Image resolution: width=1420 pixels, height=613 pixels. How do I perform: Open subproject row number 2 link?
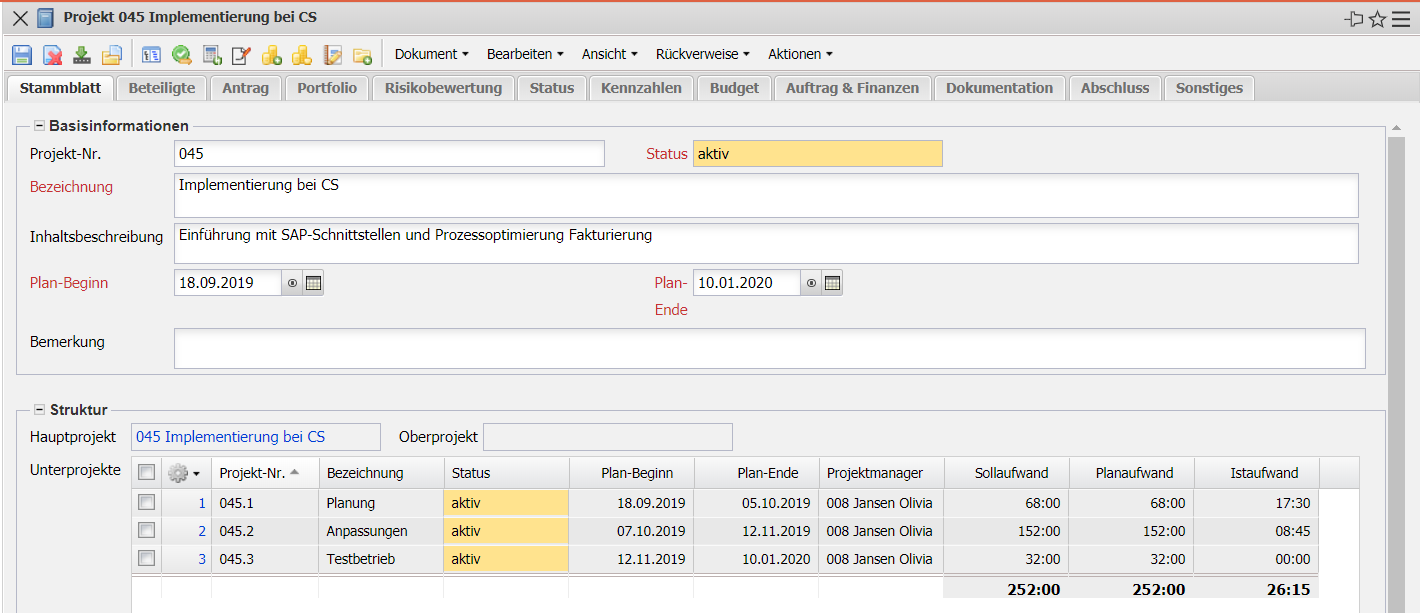pyautogui.click(x=202, y=531)
